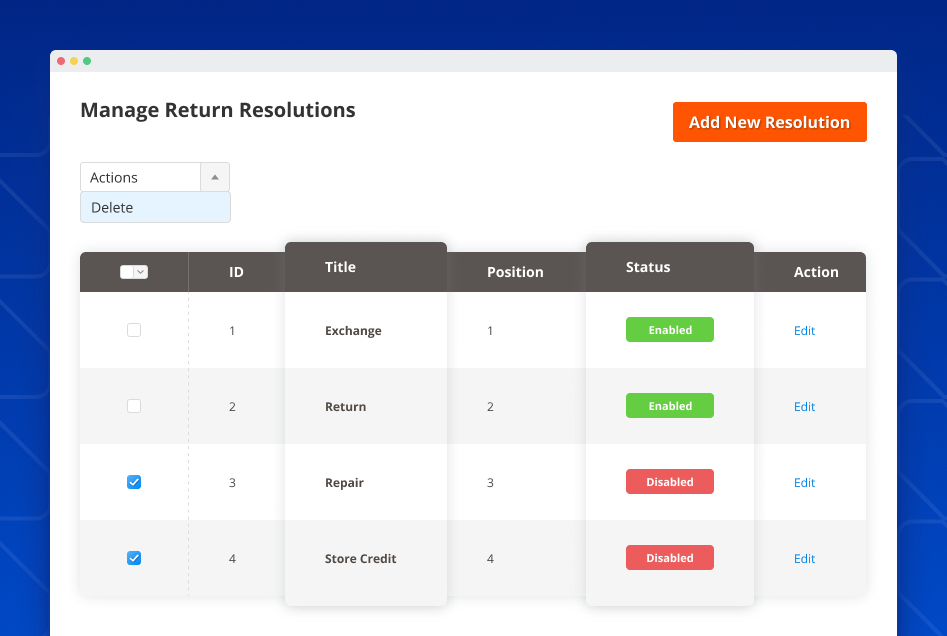Uncheck the Repair row checkbox
Viewport: 947px width, 636px height.
[134, 482]
